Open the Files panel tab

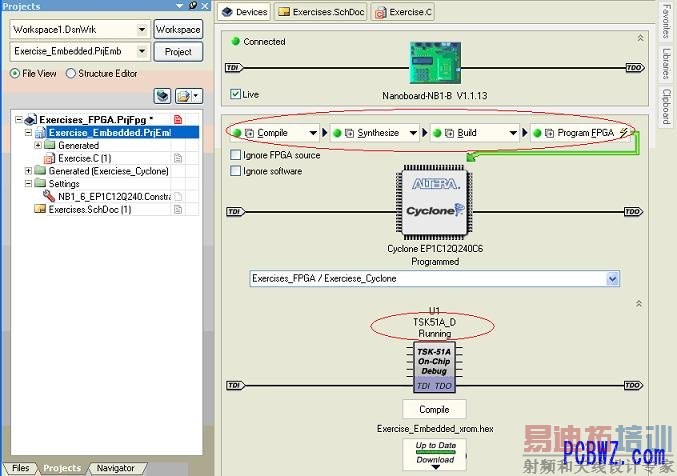pyautogui.click(x=20, y=468)
